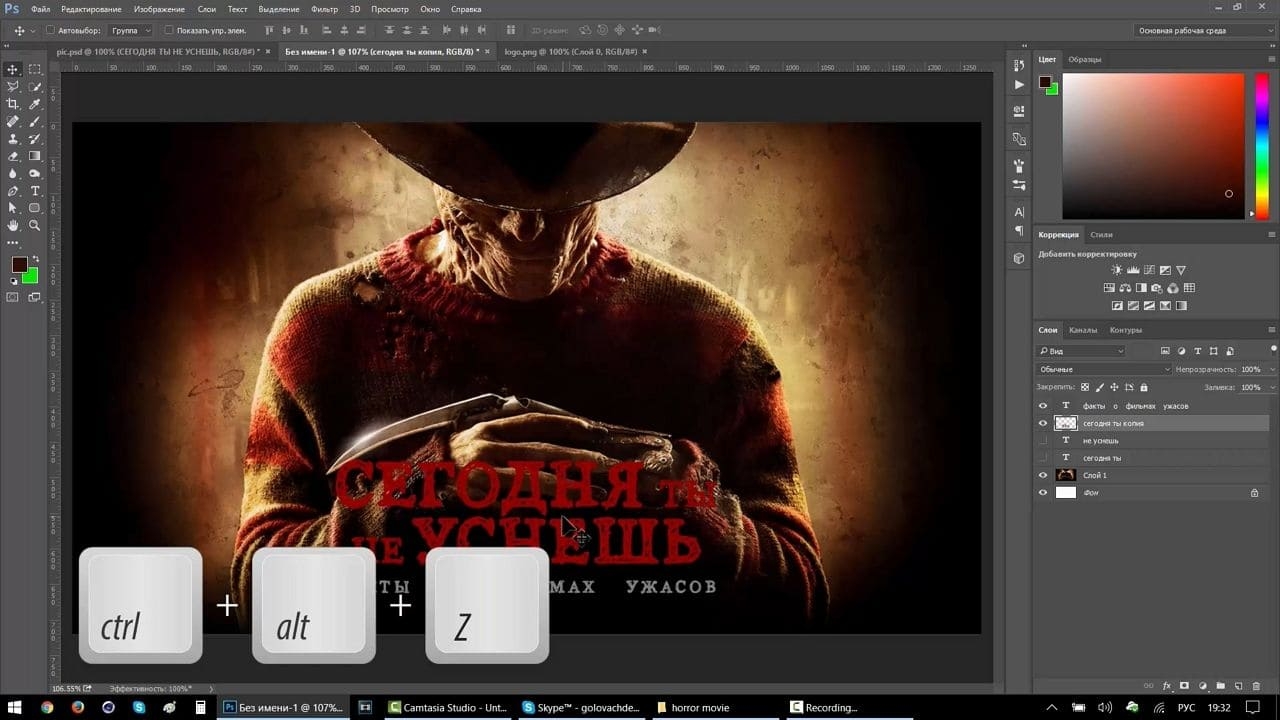
Task: Switch to the 'Каналы' tab
Action: 1083,330
